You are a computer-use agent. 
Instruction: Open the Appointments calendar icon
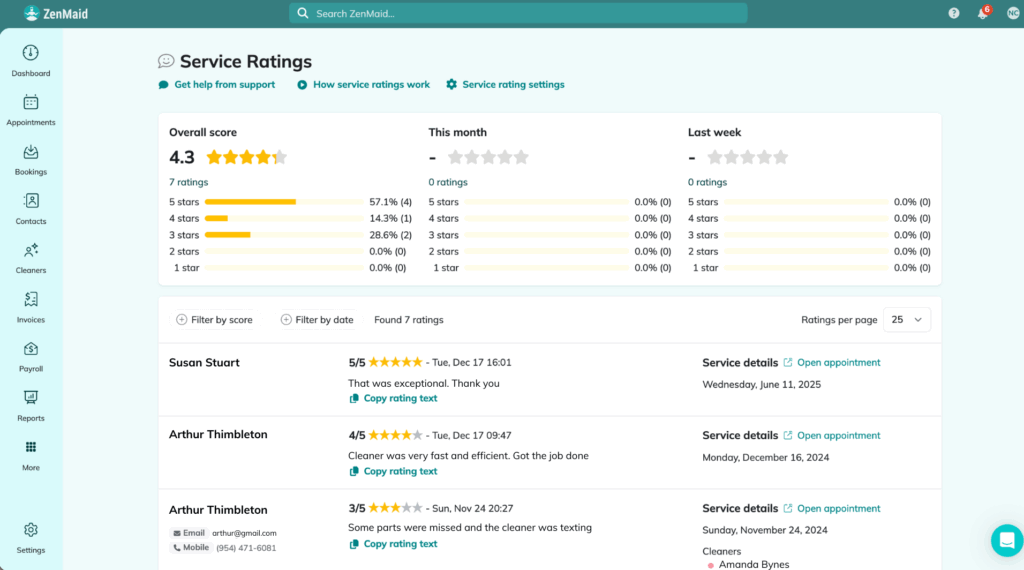coord(31,102)
